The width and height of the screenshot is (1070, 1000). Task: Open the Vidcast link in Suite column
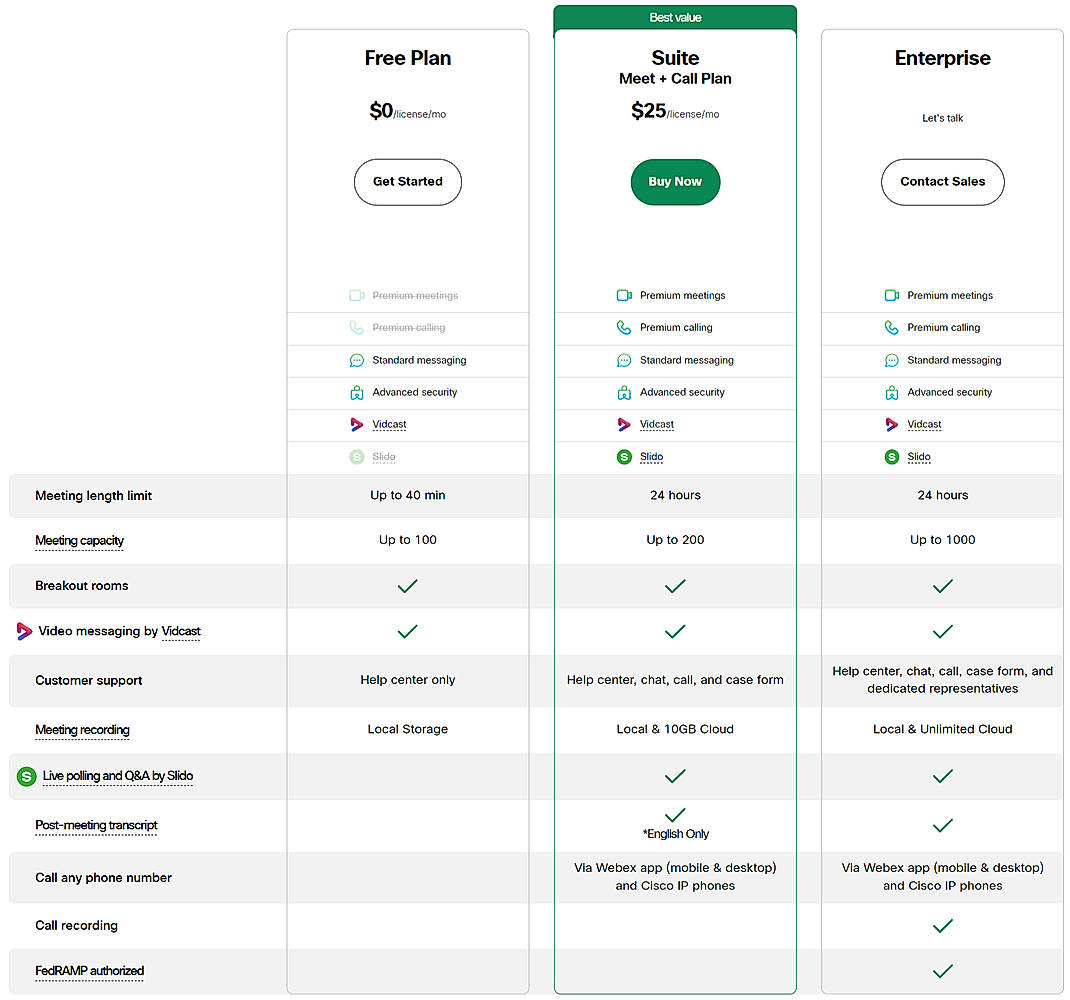(656, 424)
